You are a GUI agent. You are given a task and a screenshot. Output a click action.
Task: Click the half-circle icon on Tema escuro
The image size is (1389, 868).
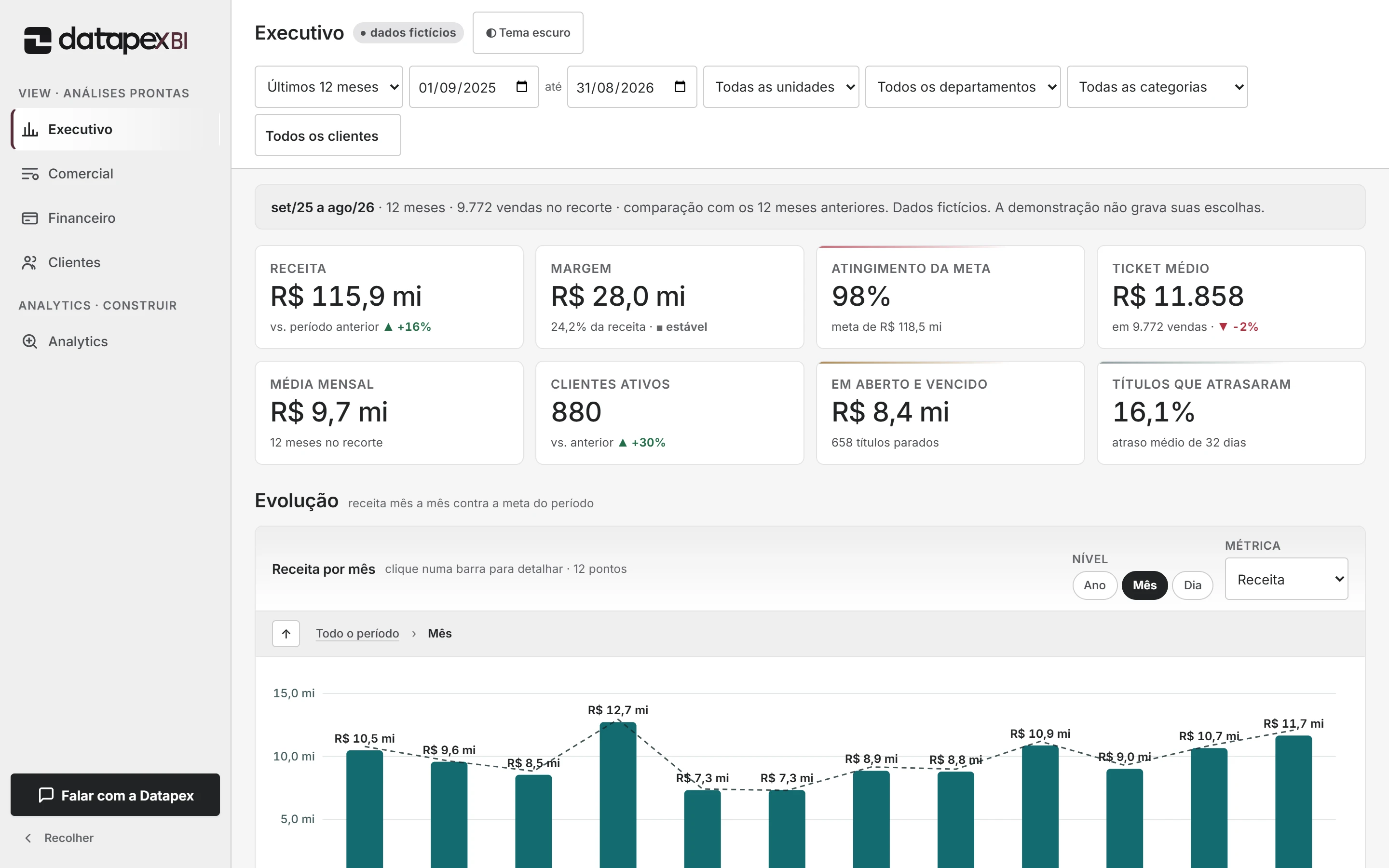491,33
